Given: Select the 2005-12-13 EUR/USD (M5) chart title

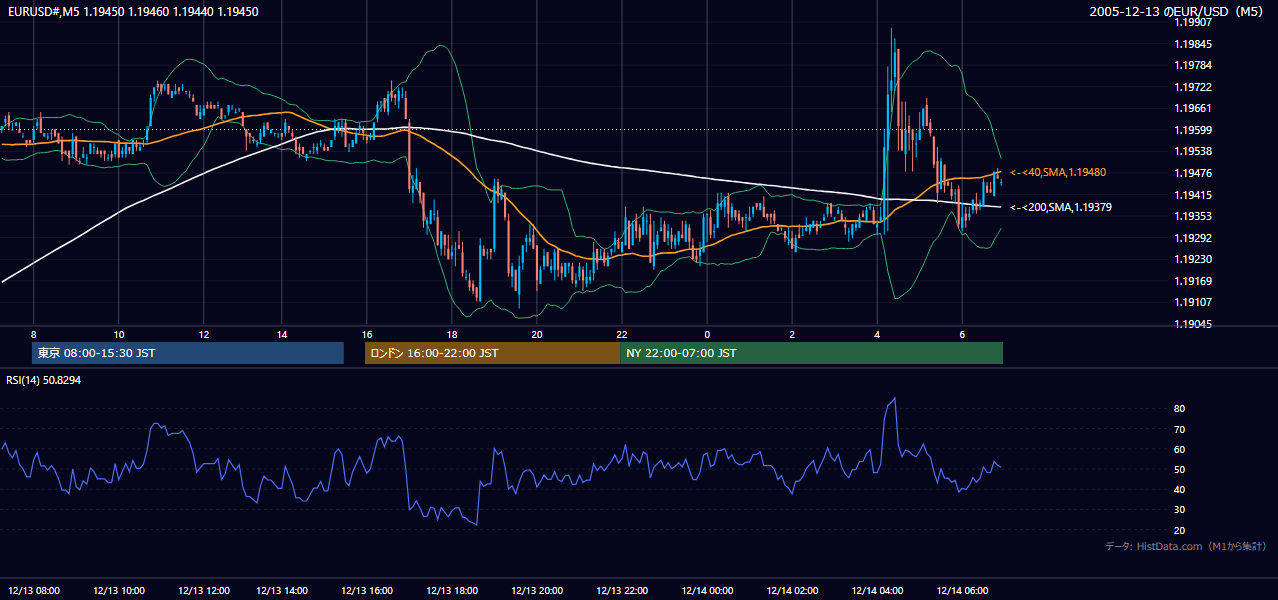Looking at the screenshot, I should [x=1177, y=12].
